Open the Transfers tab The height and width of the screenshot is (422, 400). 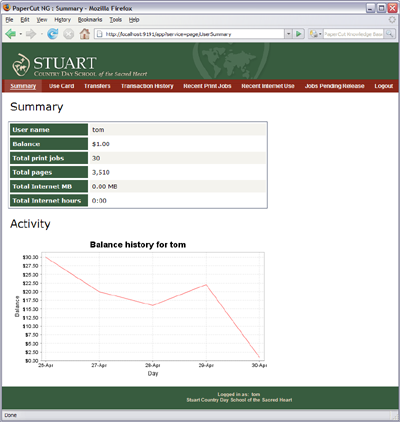click(x=97, y=86)
